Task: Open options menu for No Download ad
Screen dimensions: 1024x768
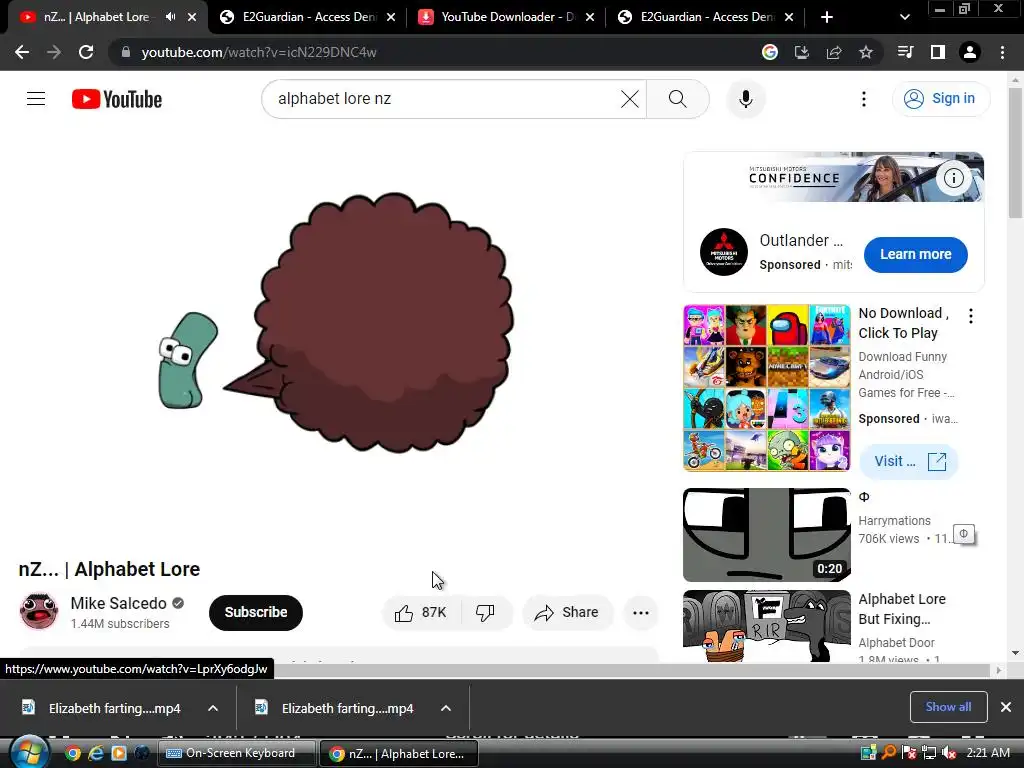Action: click(x=971, y=316)
